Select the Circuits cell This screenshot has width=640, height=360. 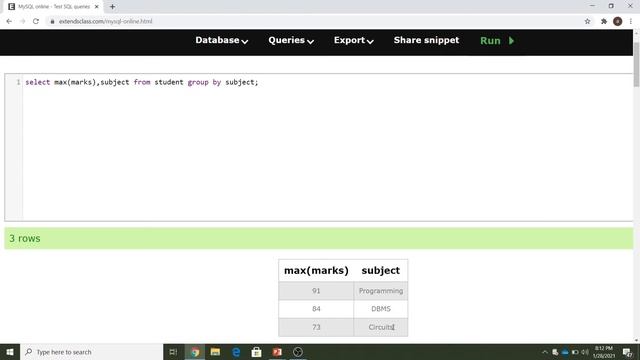point(381,327)
